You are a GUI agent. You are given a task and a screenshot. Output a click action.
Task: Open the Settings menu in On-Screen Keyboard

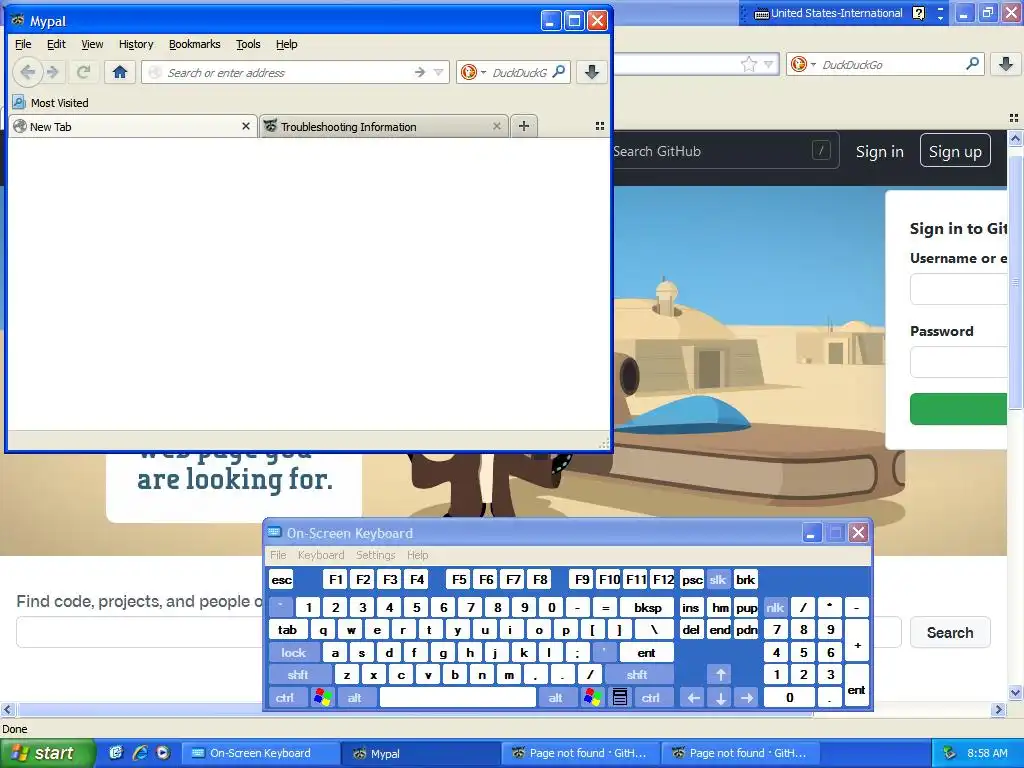pyautogui.click(x=376, y=554)
